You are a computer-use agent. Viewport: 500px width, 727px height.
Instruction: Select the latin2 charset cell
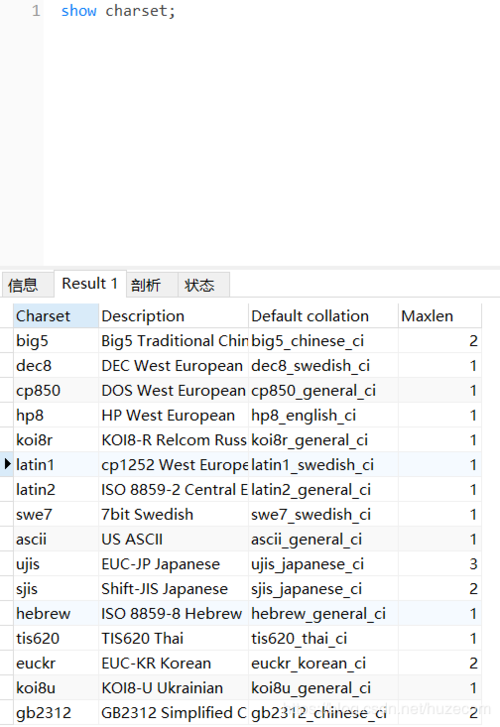click(56, 490)
